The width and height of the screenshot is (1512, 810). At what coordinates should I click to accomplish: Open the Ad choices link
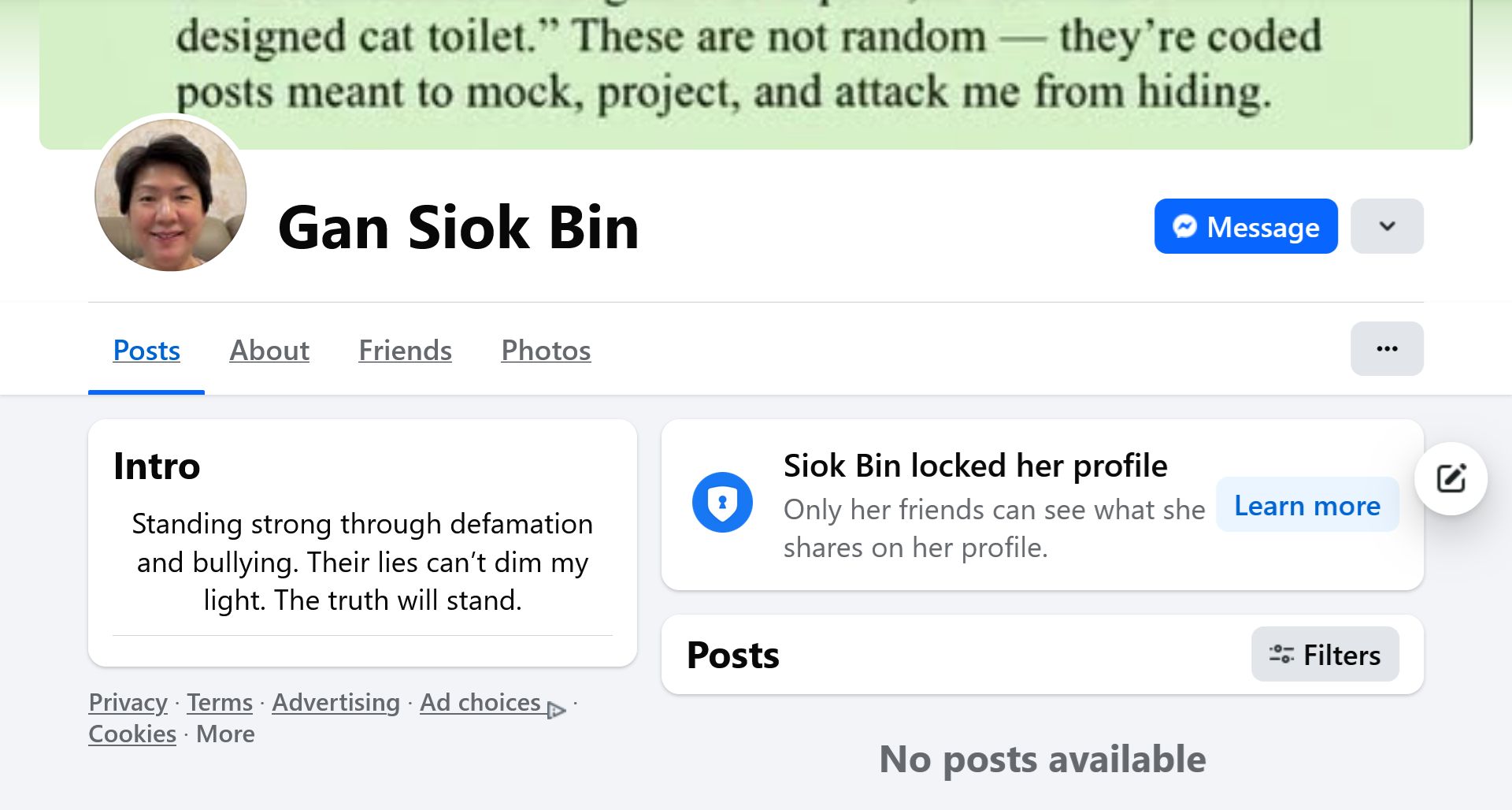480,702
